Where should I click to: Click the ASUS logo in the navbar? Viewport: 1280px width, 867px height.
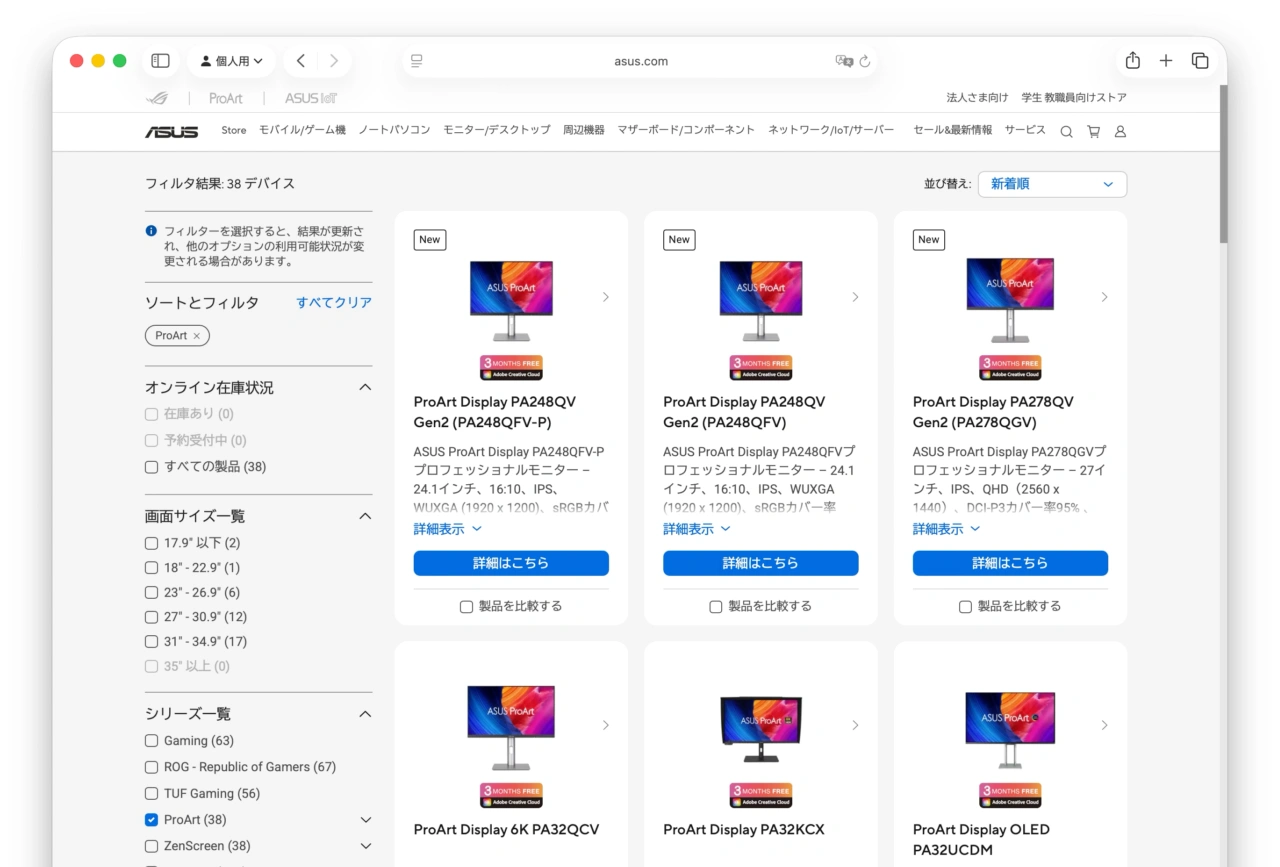[x=171, y=131]
